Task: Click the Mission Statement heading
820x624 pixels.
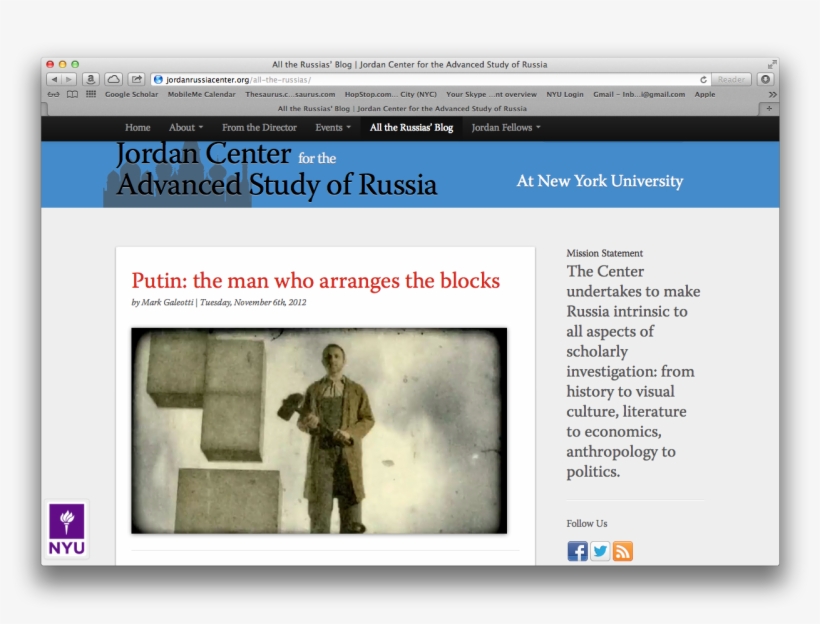Action: pos(604,253)
